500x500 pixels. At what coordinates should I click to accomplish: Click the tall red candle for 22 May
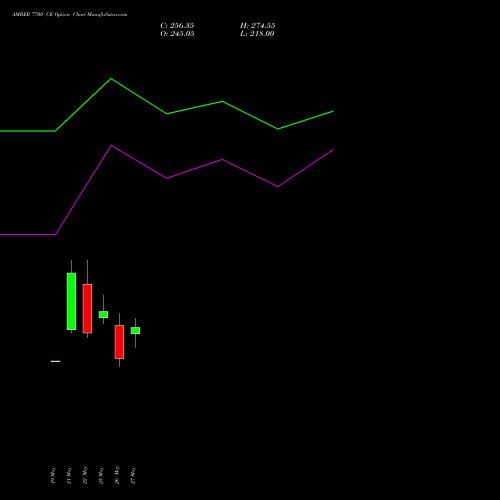click(87, 308)
